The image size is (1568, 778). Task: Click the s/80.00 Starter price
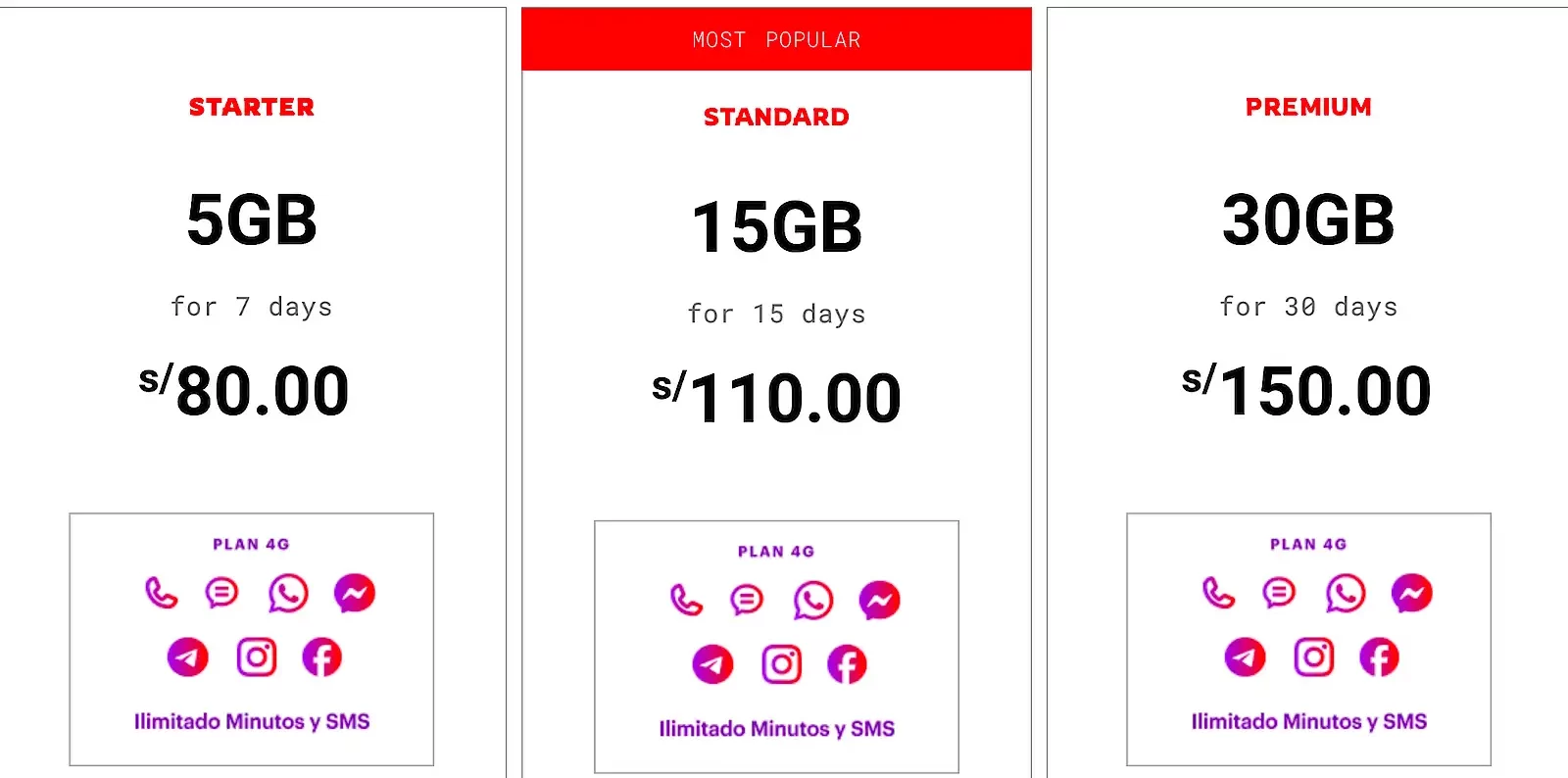(244, 390)
